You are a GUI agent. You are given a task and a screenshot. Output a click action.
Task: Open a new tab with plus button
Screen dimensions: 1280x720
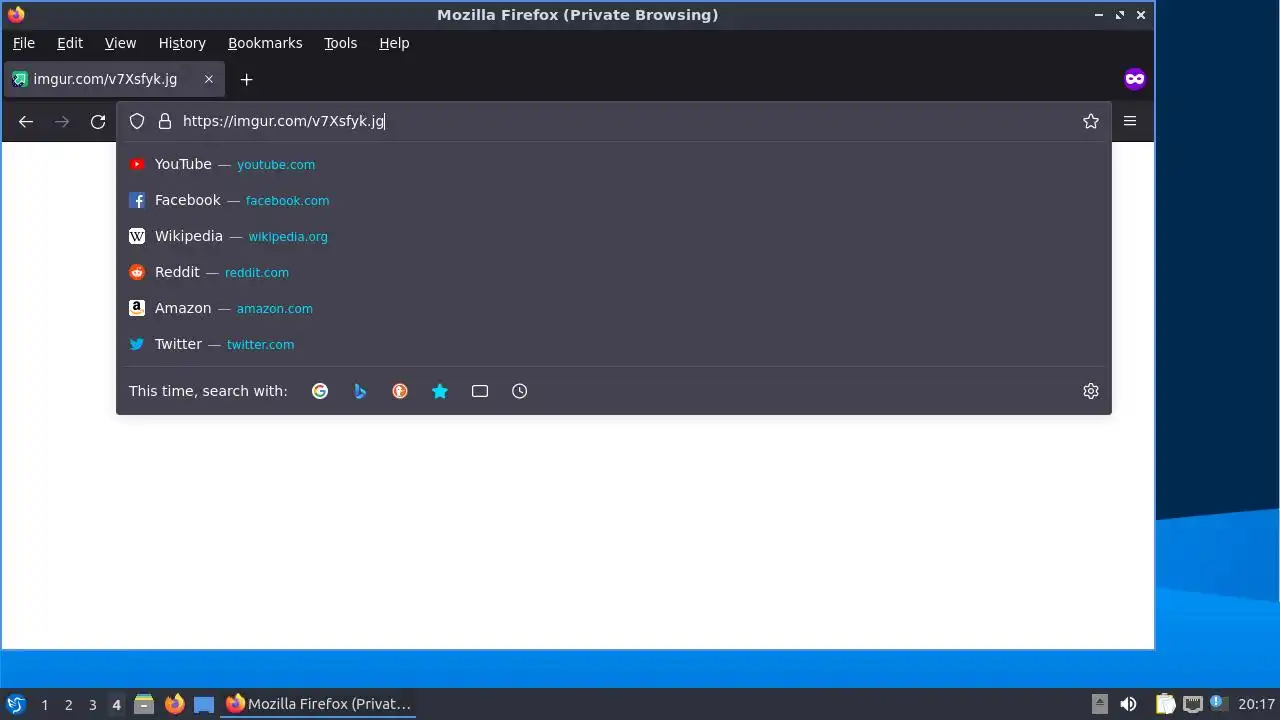[x=246, y=79]
